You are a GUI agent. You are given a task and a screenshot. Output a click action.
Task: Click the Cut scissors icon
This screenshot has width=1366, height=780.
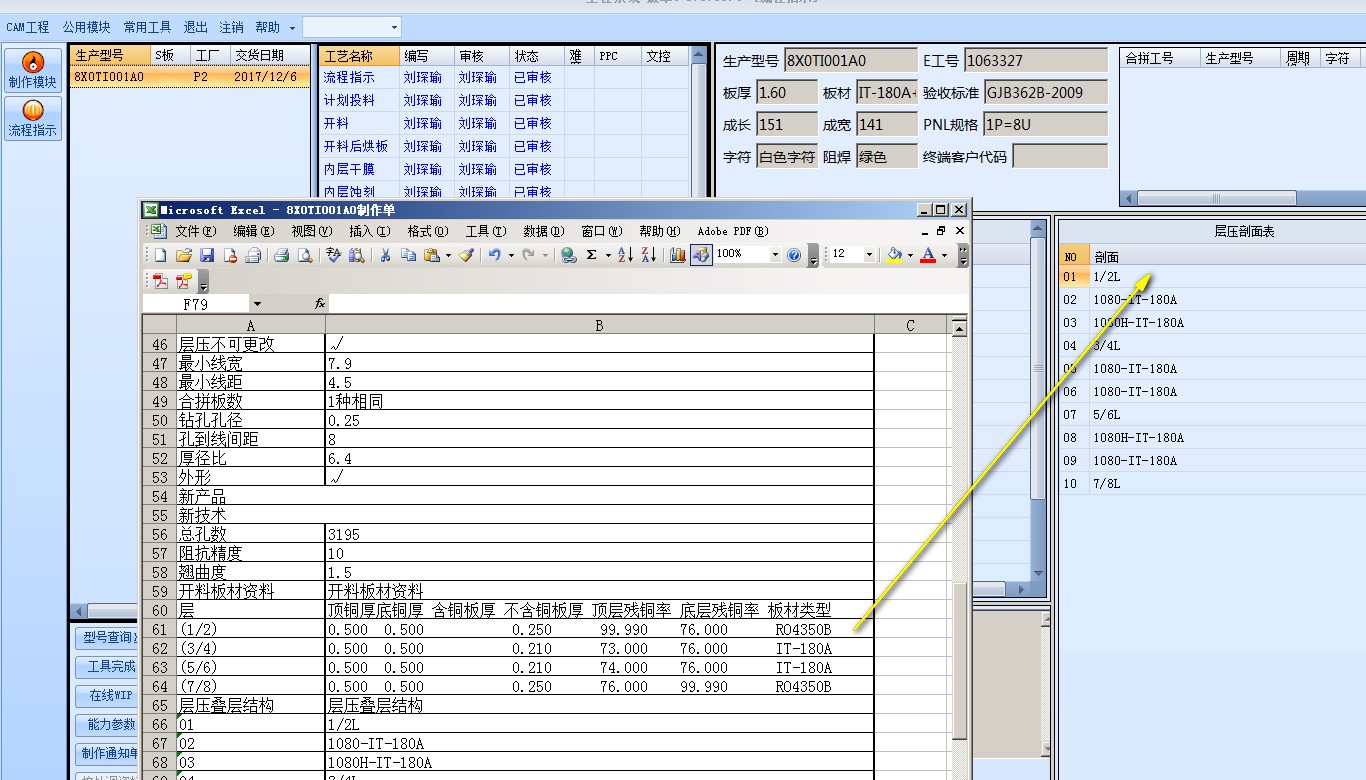tap(385, 255)
